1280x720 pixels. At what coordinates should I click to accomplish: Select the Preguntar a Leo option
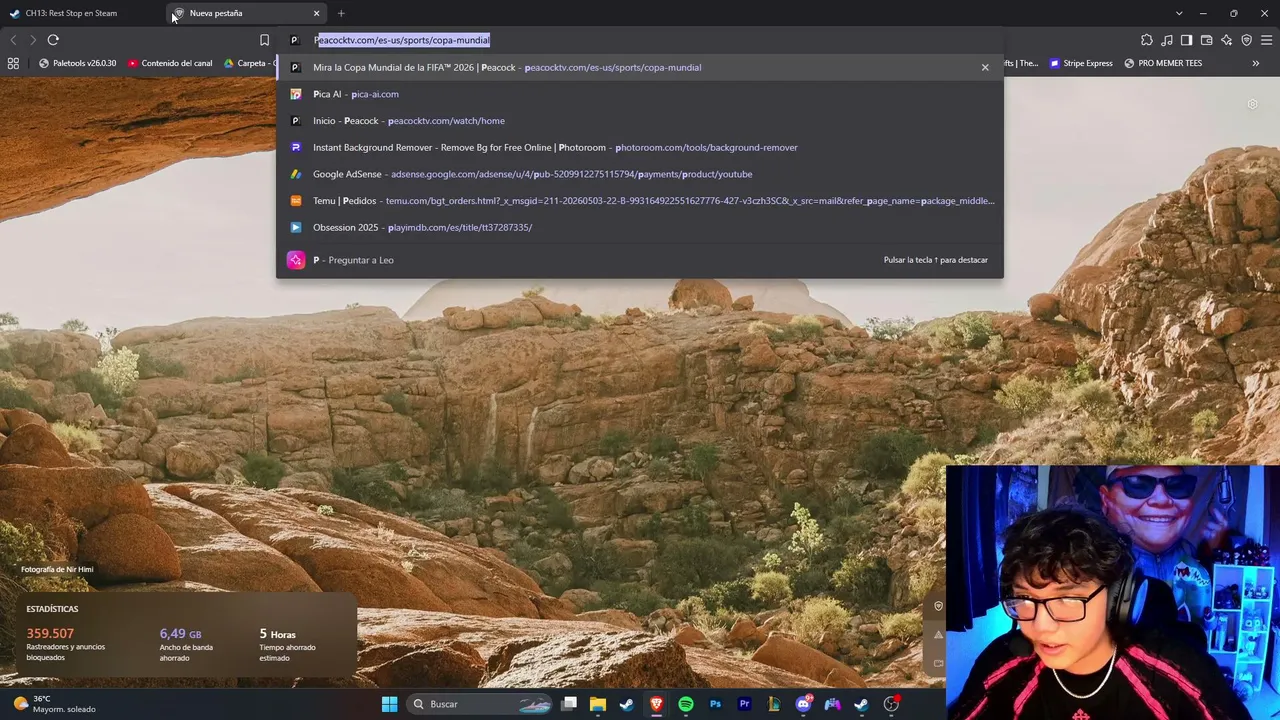pos(640,260)
